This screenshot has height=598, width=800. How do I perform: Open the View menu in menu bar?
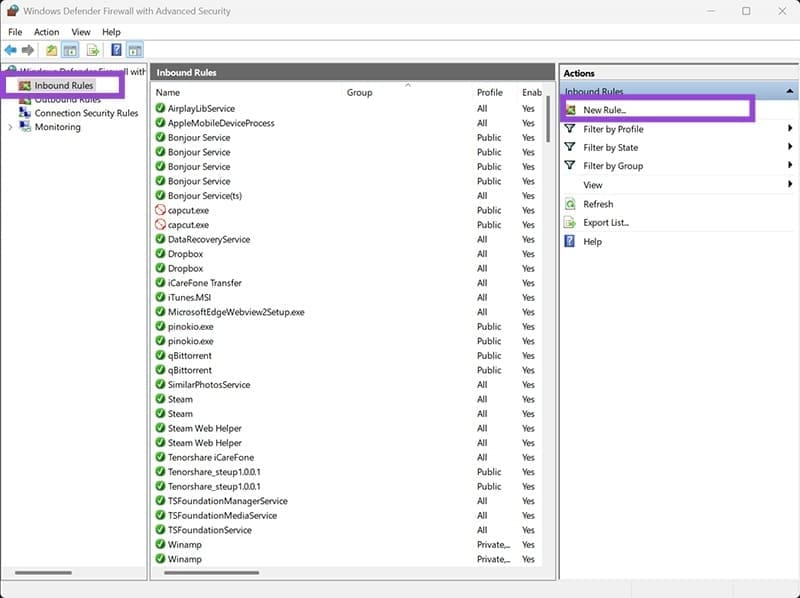(81, 32)
